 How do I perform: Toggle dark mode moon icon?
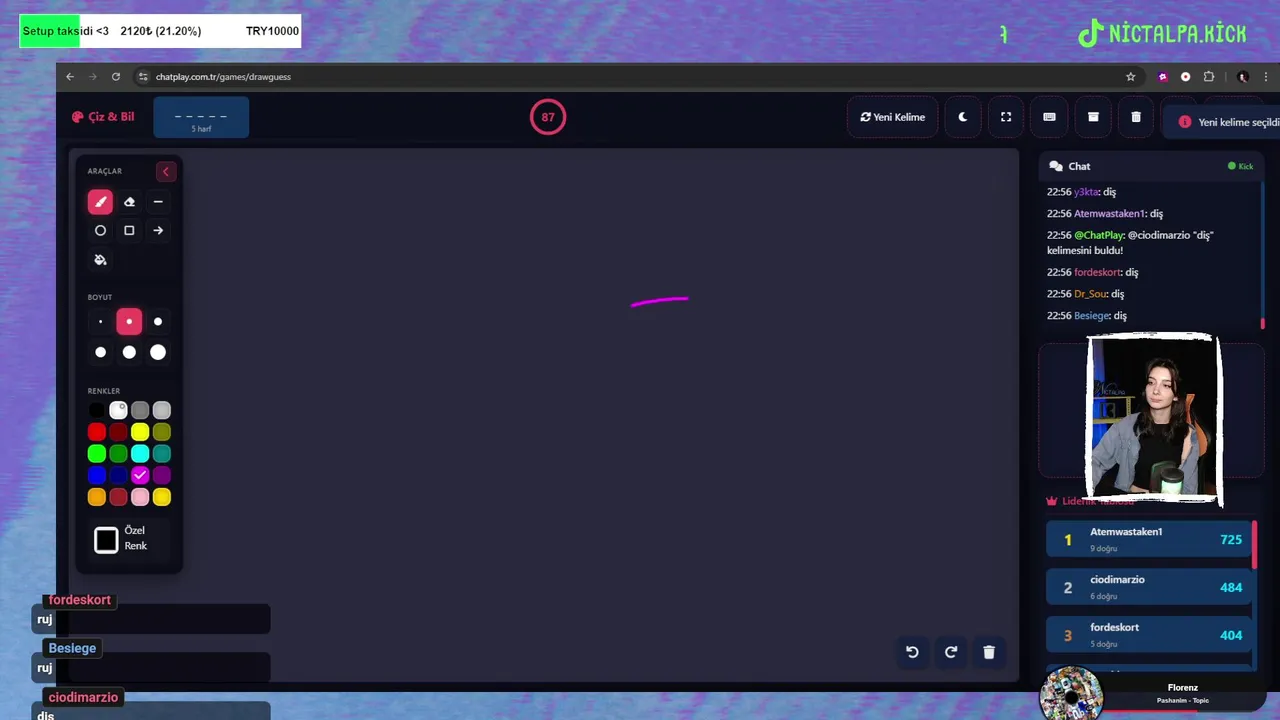[x=963, y=117]
